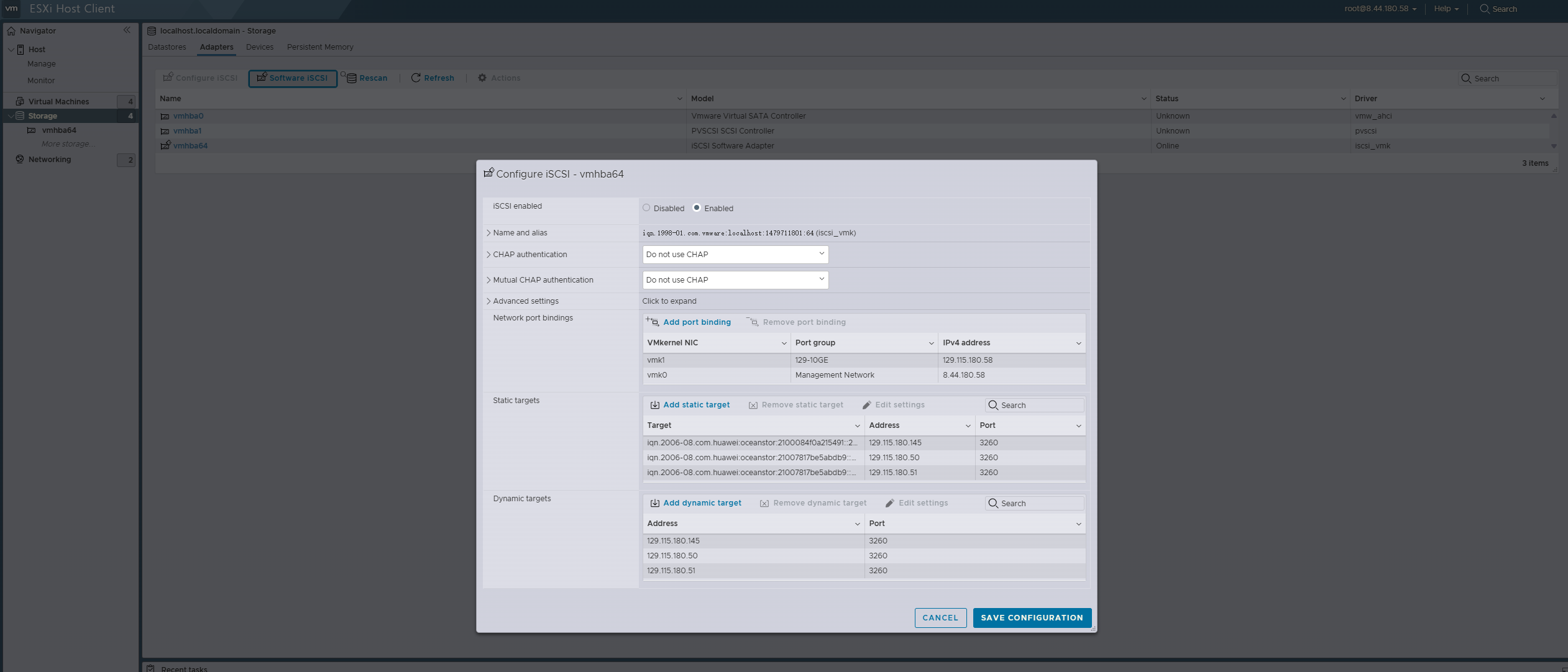This screenshot has width=1568, height=672.
Task: Open the vmhba1 adapter link
Action: [187, 131]
